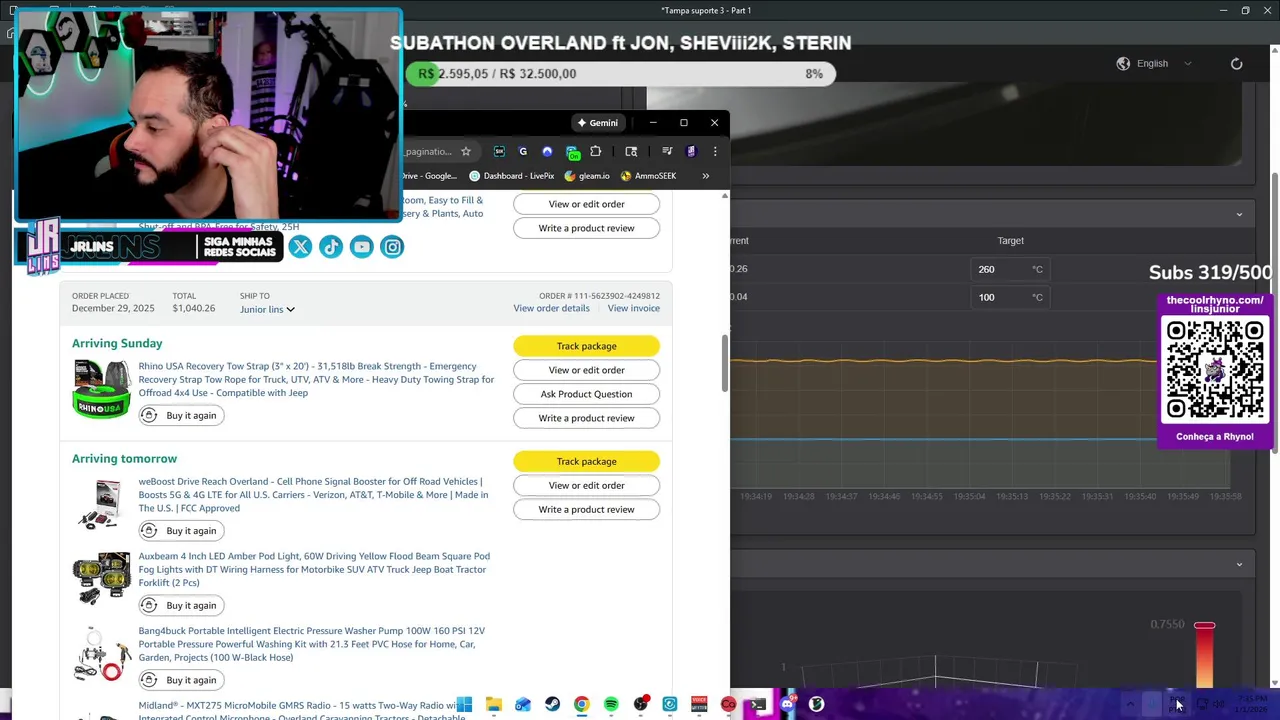1280x720 pixels.
Task: Track package for the Rhino tow strap
Action: pos(586,346)
